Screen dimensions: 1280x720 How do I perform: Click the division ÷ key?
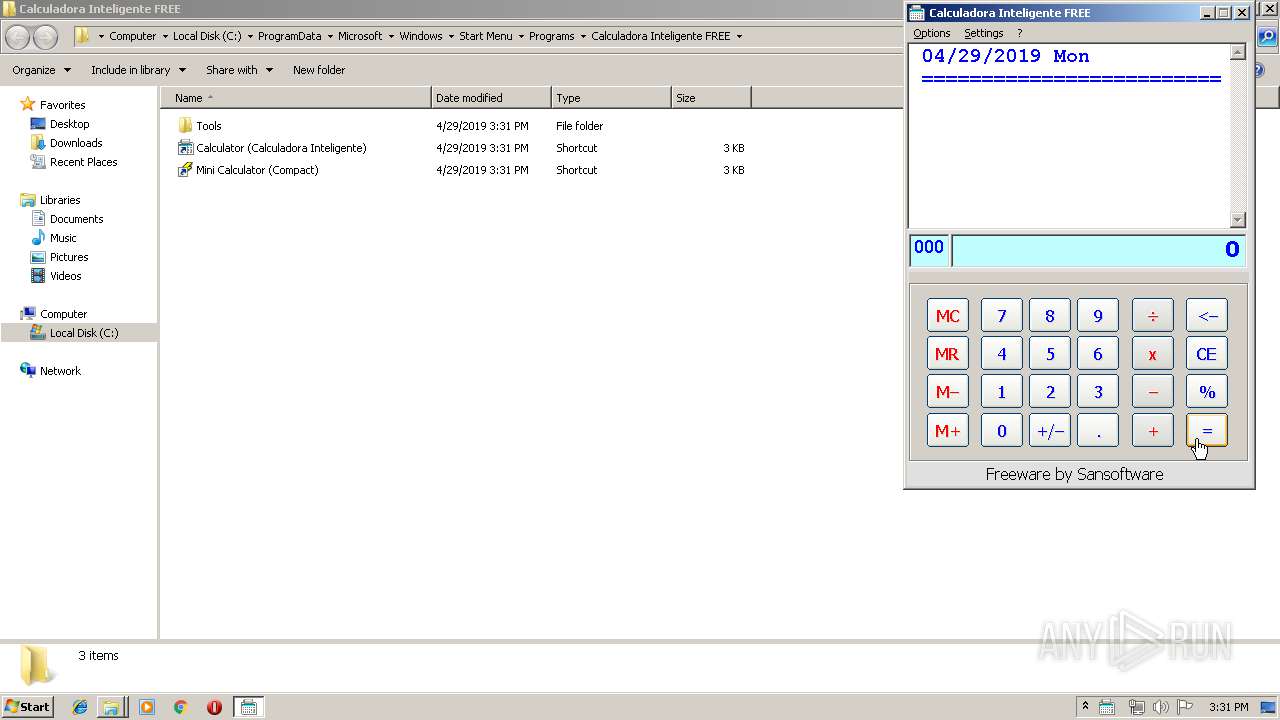[1152, 316]
